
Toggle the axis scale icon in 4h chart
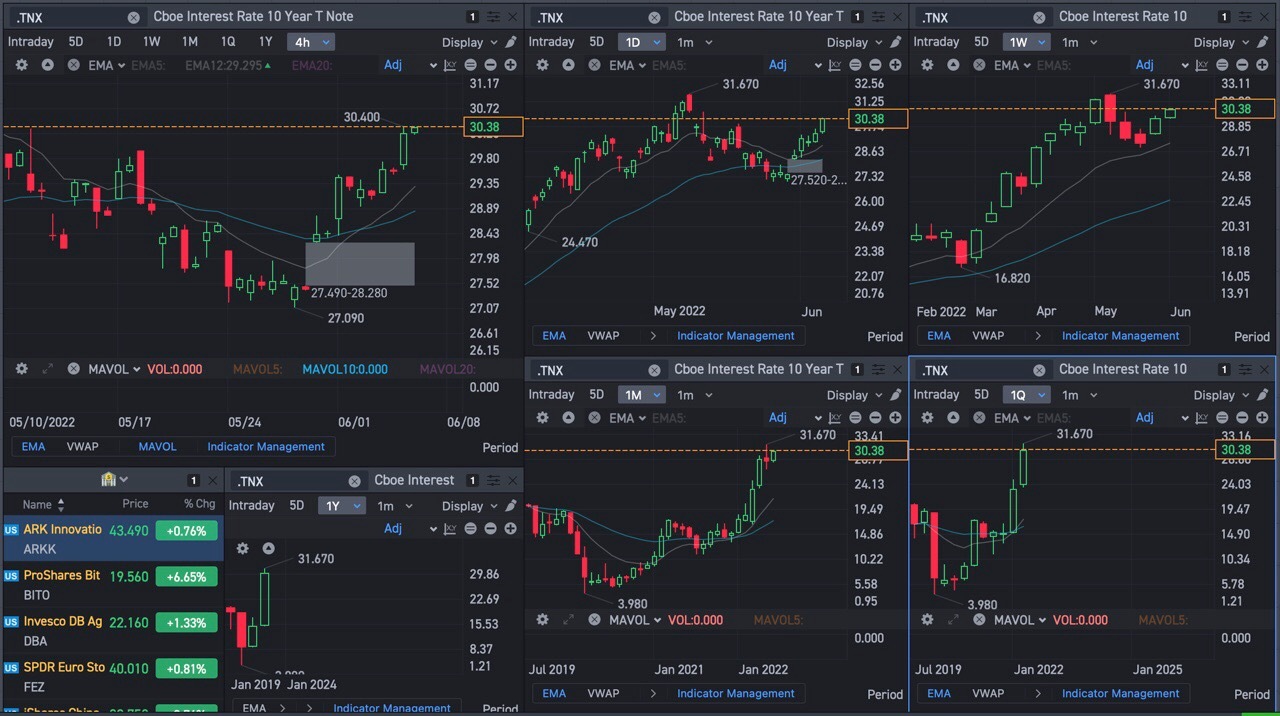tap(450, 65)
